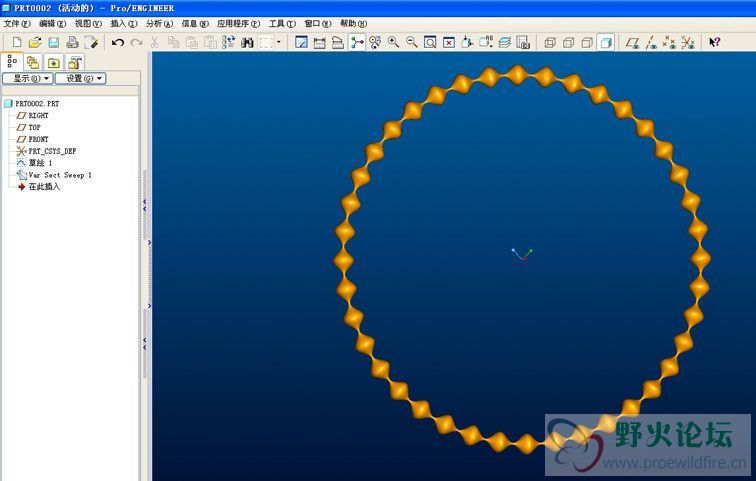Zoom in with the plus magnifier icon

point(393,42)
